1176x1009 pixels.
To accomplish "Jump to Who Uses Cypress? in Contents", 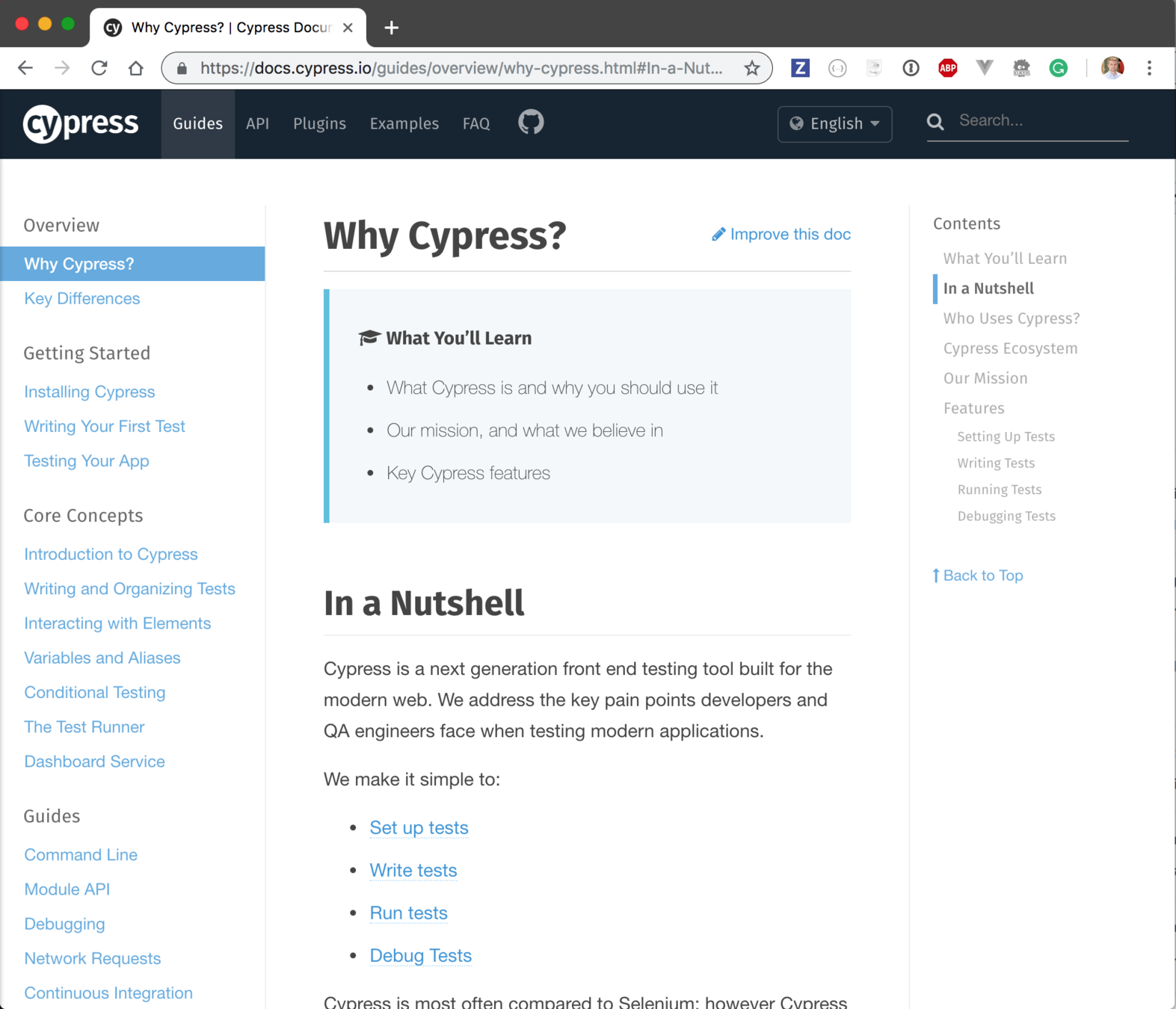I will tap(1011, 318).
